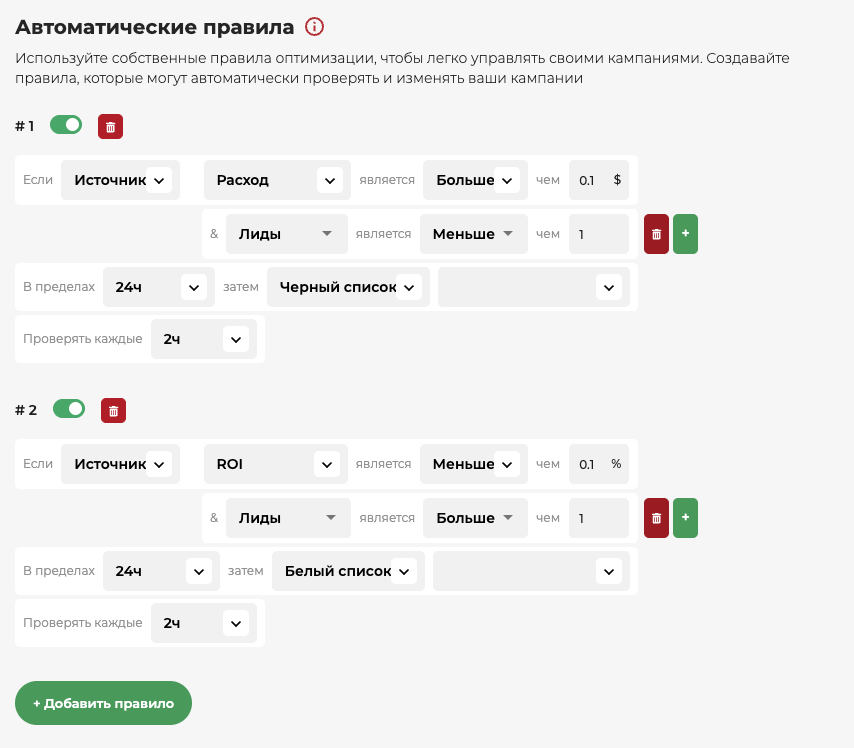Remove the Лиды condition in rule #1
This screenshot has height=748, width=854.
pyautogui.click(x=656, y=234)
